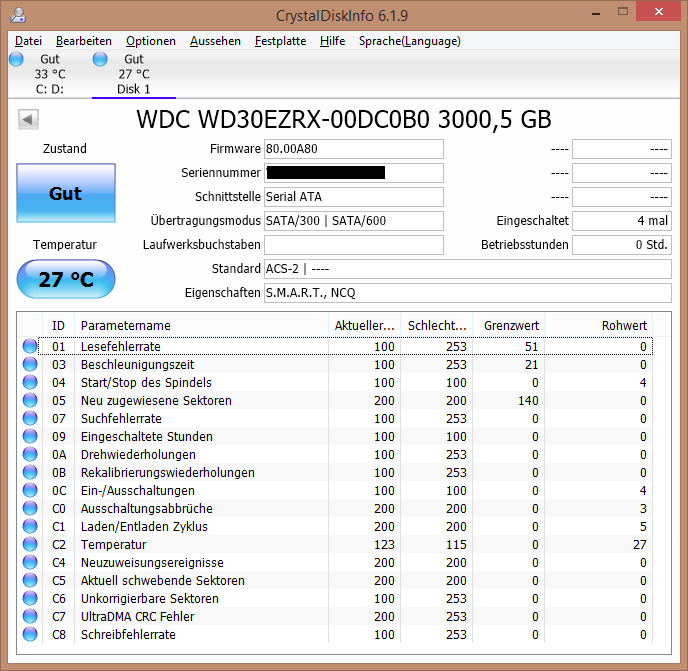Click the Rohwert column header
688x671 pixels.
599,326
